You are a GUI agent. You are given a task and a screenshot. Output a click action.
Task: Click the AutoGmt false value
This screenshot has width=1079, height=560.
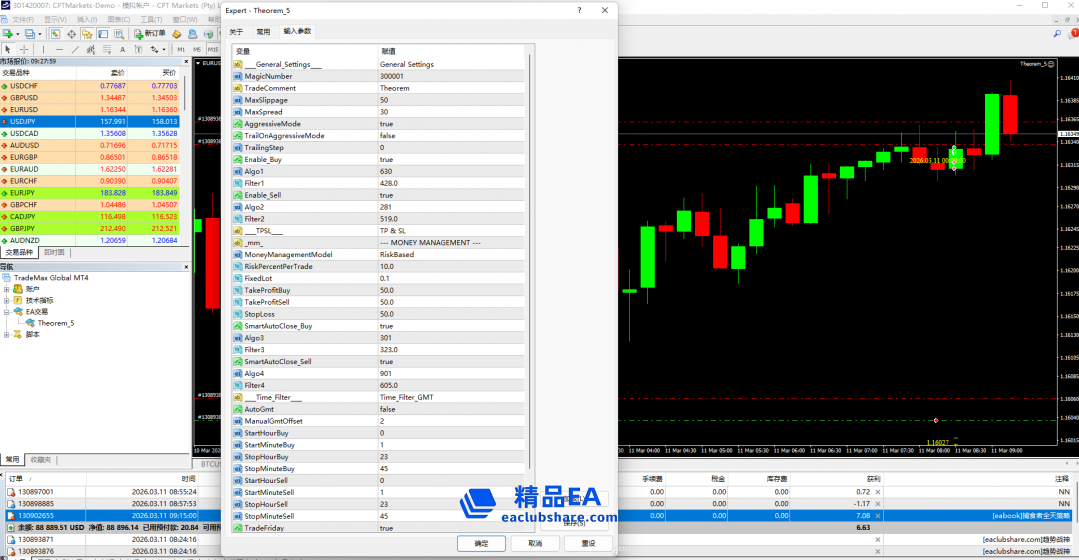coord(387,409)
